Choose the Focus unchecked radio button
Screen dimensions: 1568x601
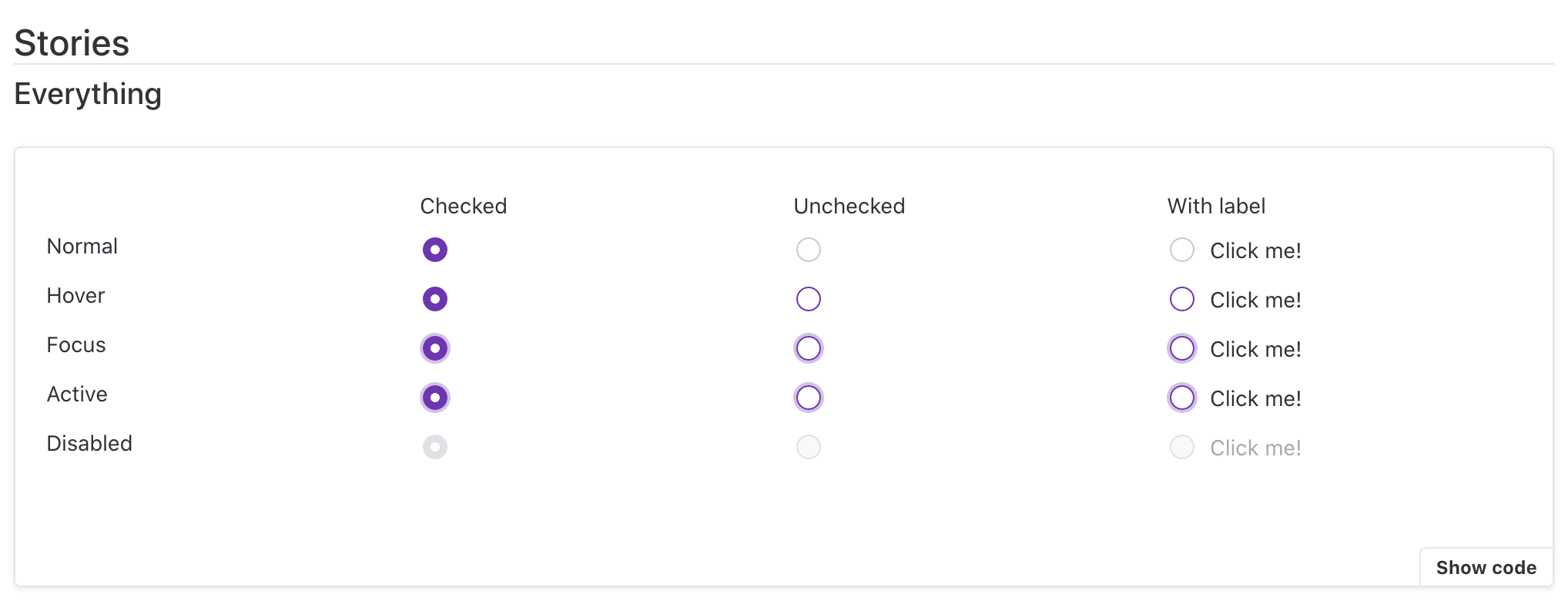pyautogui.click(x=809, y=348)
